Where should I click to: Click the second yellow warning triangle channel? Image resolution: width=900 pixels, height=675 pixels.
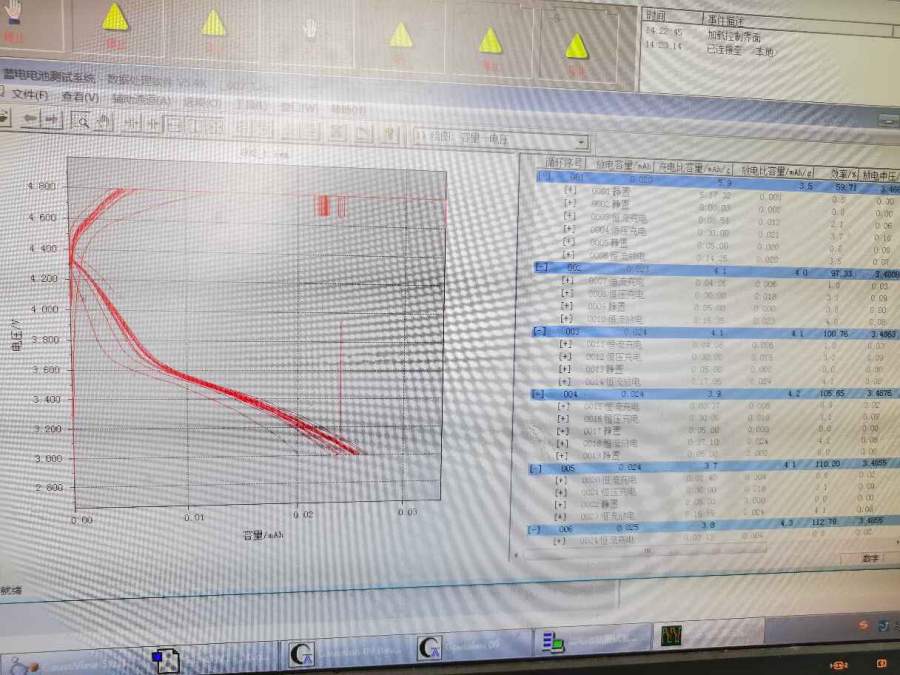(x=214, y=23)
